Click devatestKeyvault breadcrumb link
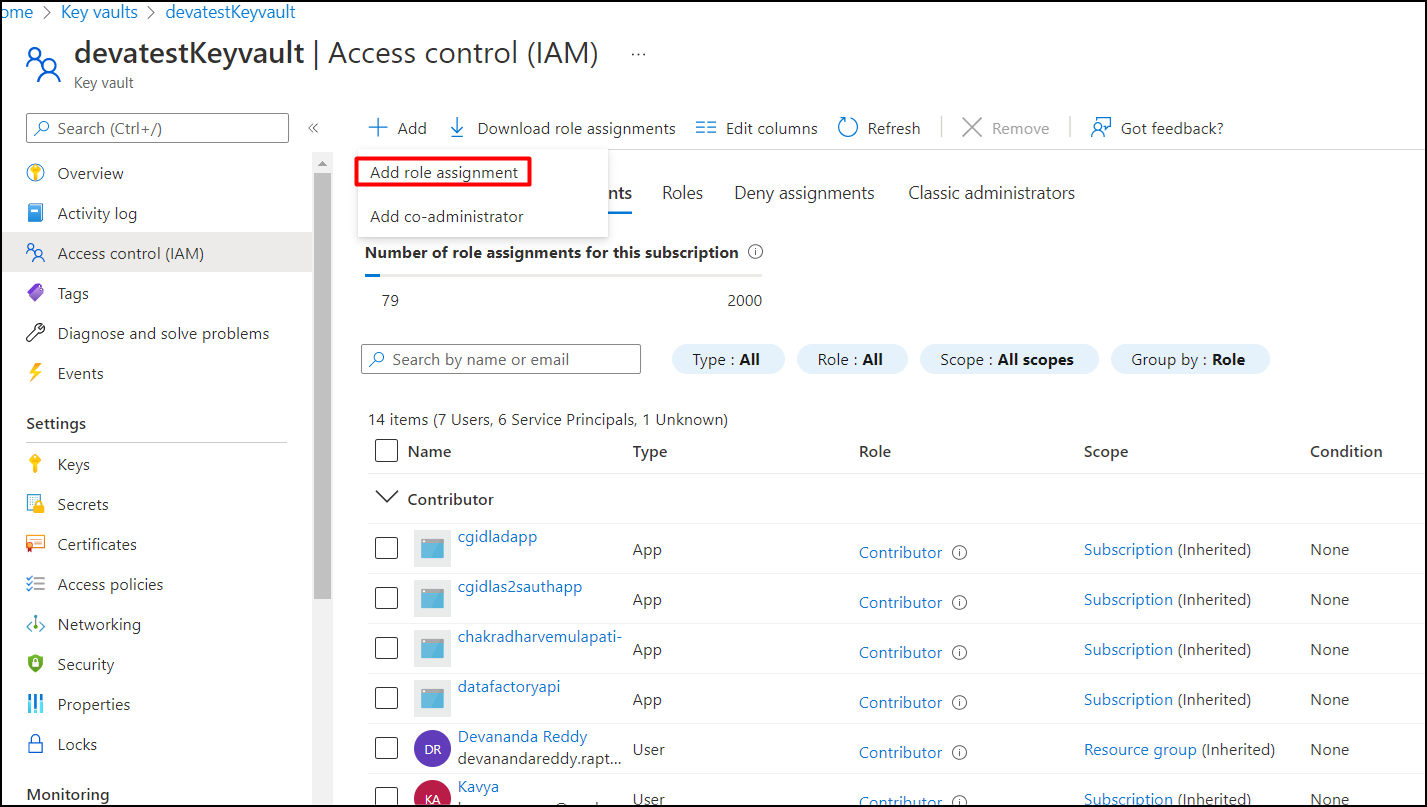Viewport: 1427px width, 807px height. pos(230,13)
